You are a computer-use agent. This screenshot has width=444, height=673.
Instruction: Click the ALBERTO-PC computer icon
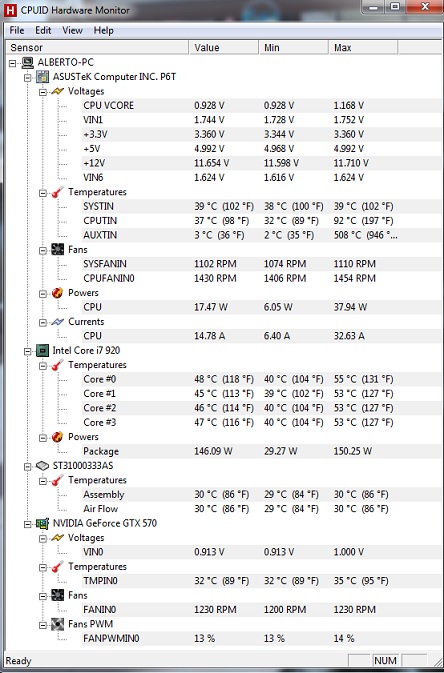pos(27,63)
